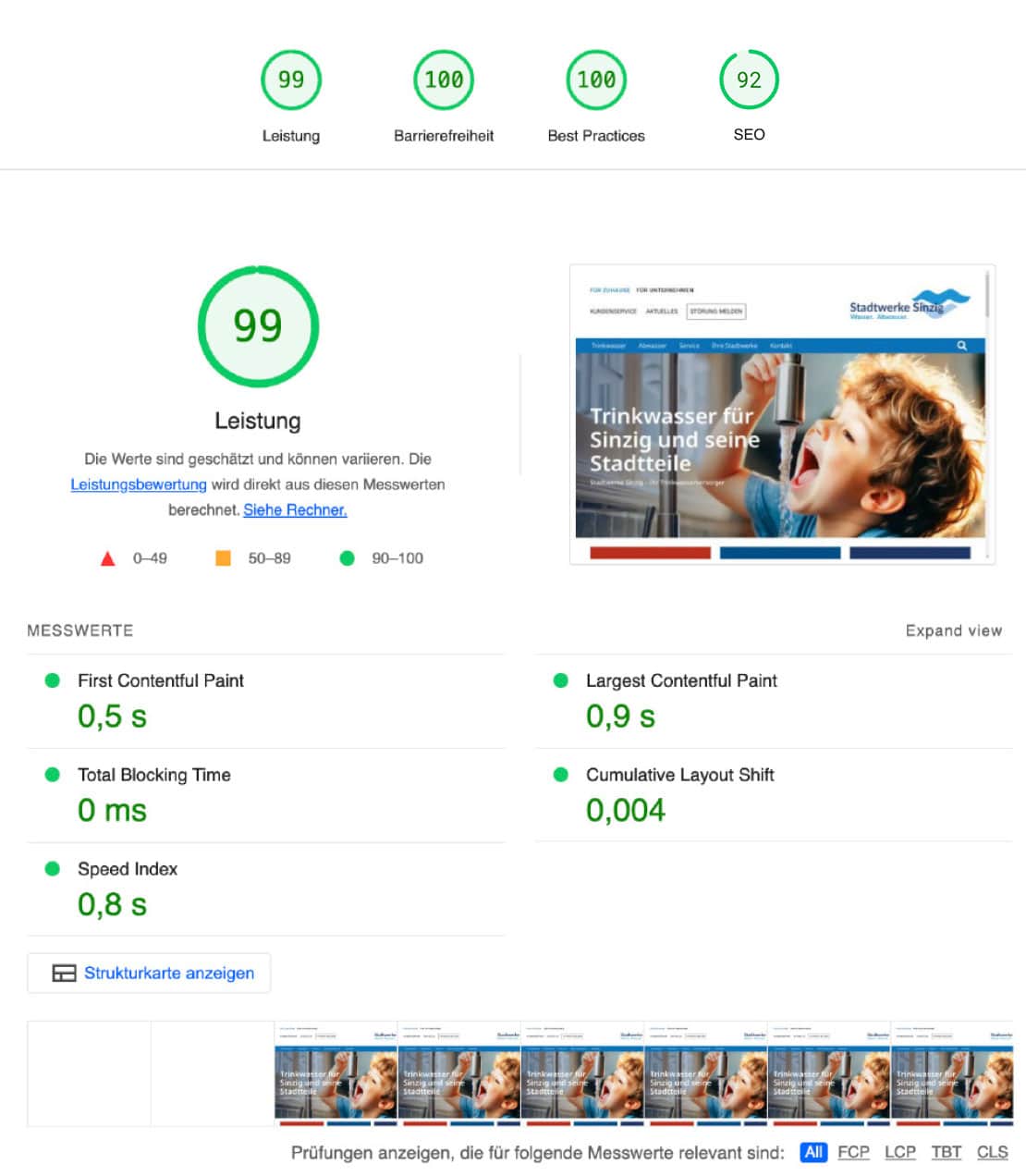Open the SEO score gauge 92
Screen dimensions: 1026x1176
tap(749, 80)
